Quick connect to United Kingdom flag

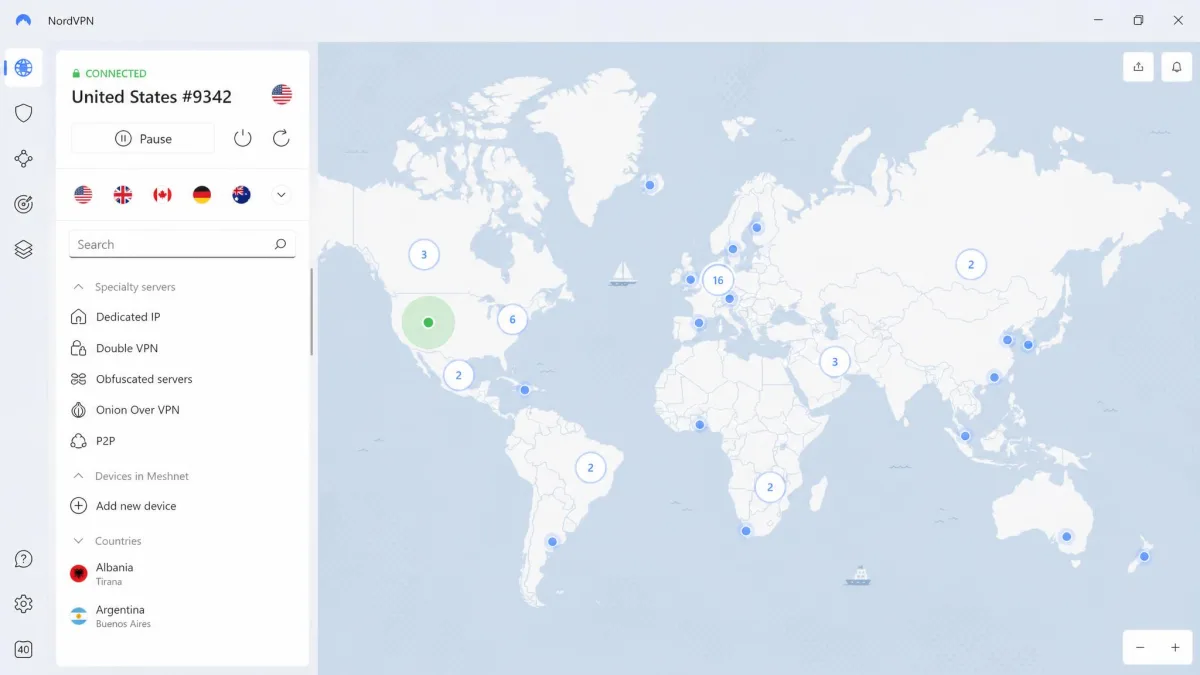pos(123,195)
